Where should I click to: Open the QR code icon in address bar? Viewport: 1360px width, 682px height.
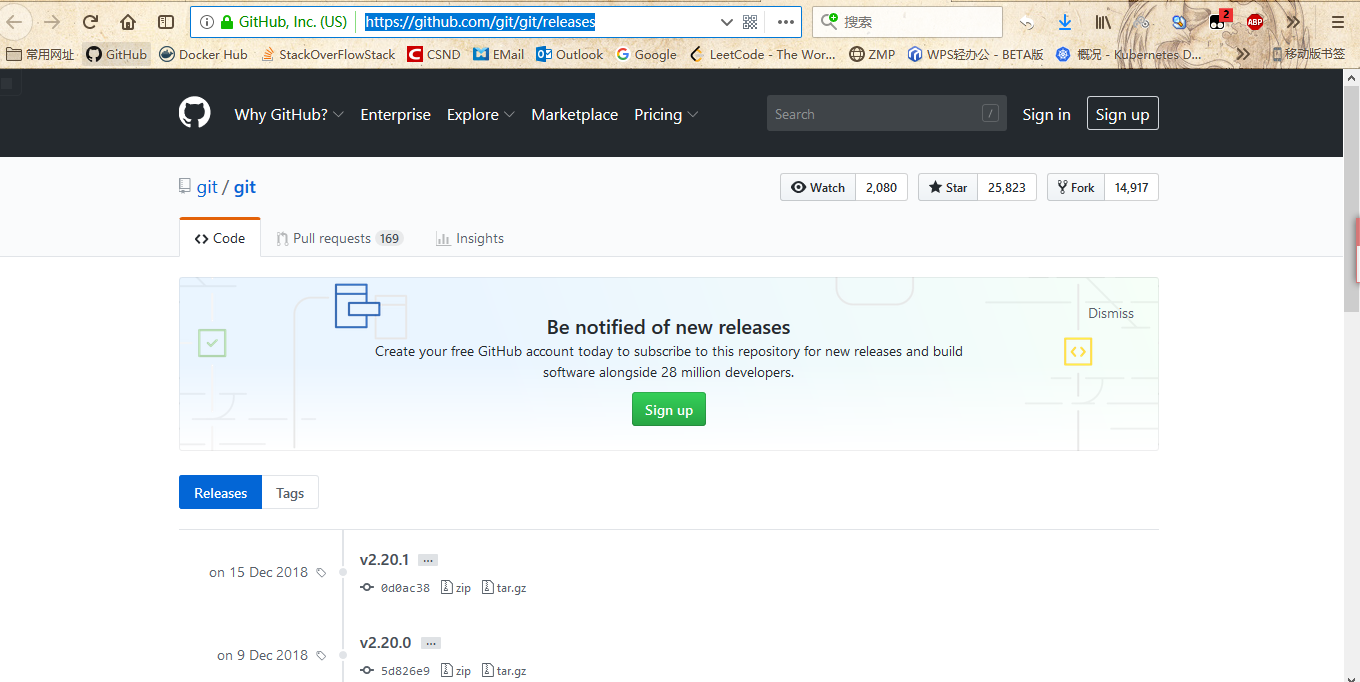coord(750,22)
